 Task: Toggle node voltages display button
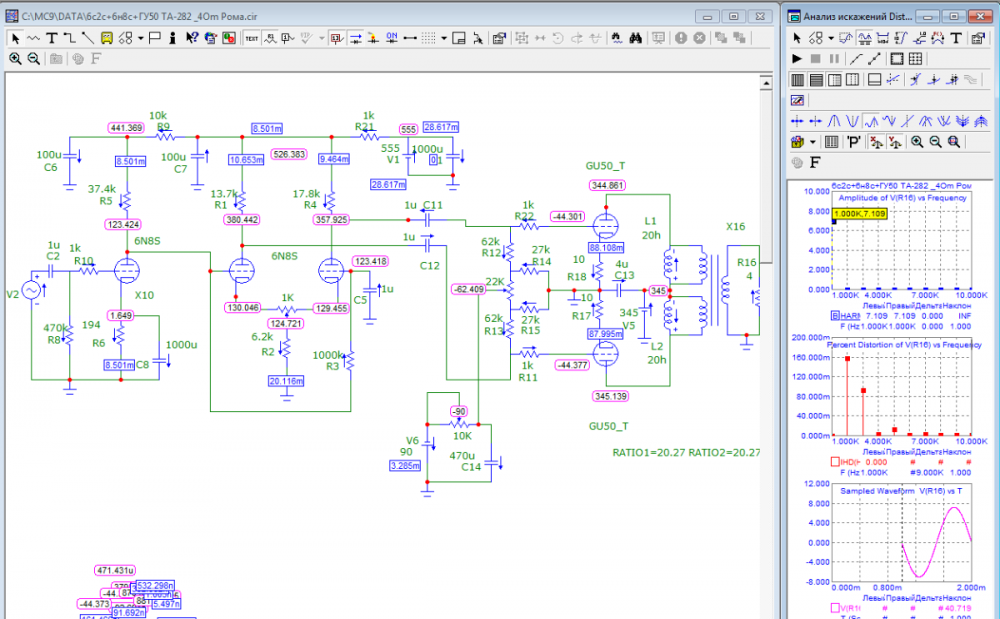[x=338, y=38]
